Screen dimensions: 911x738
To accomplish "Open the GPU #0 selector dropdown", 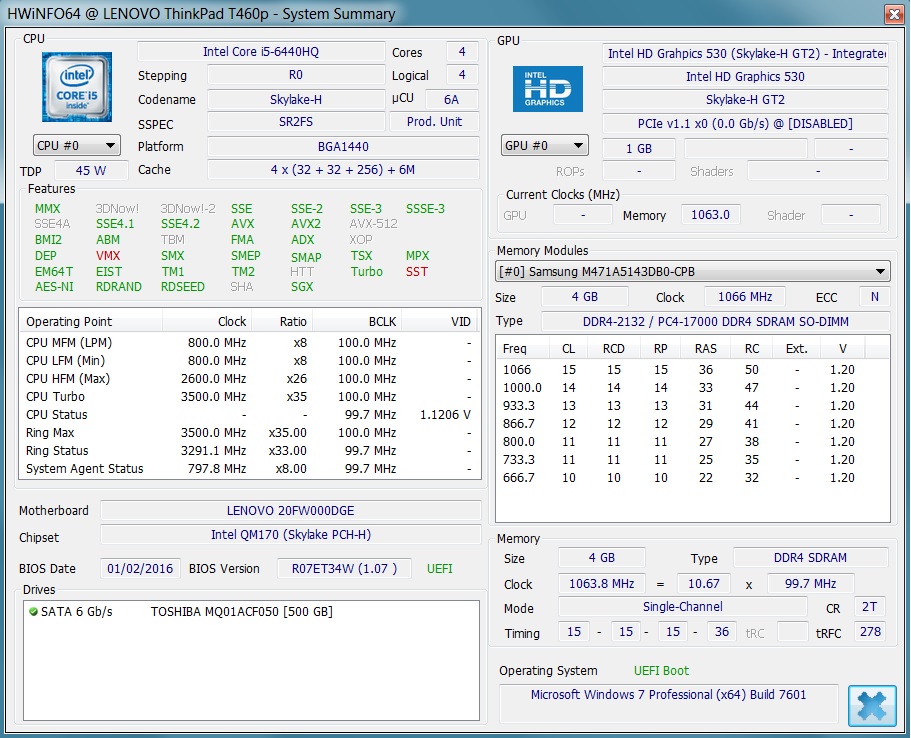I will click(545, 146).
